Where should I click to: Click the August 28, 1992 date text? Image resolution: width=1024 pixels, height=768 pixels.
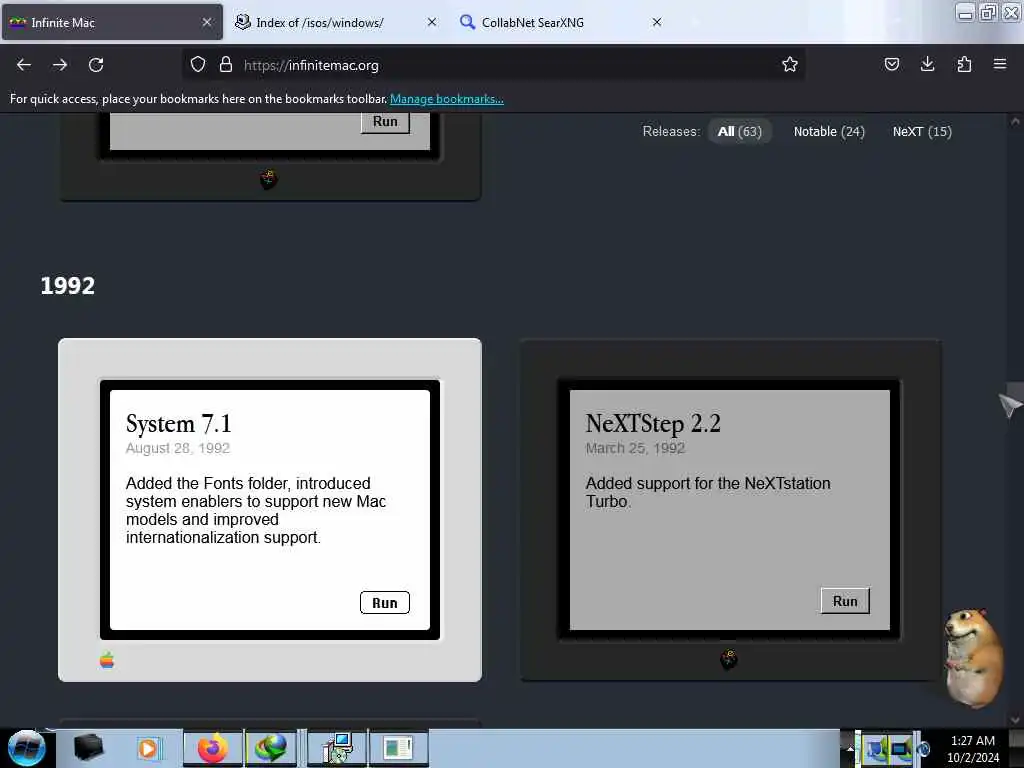coord(178,448)
